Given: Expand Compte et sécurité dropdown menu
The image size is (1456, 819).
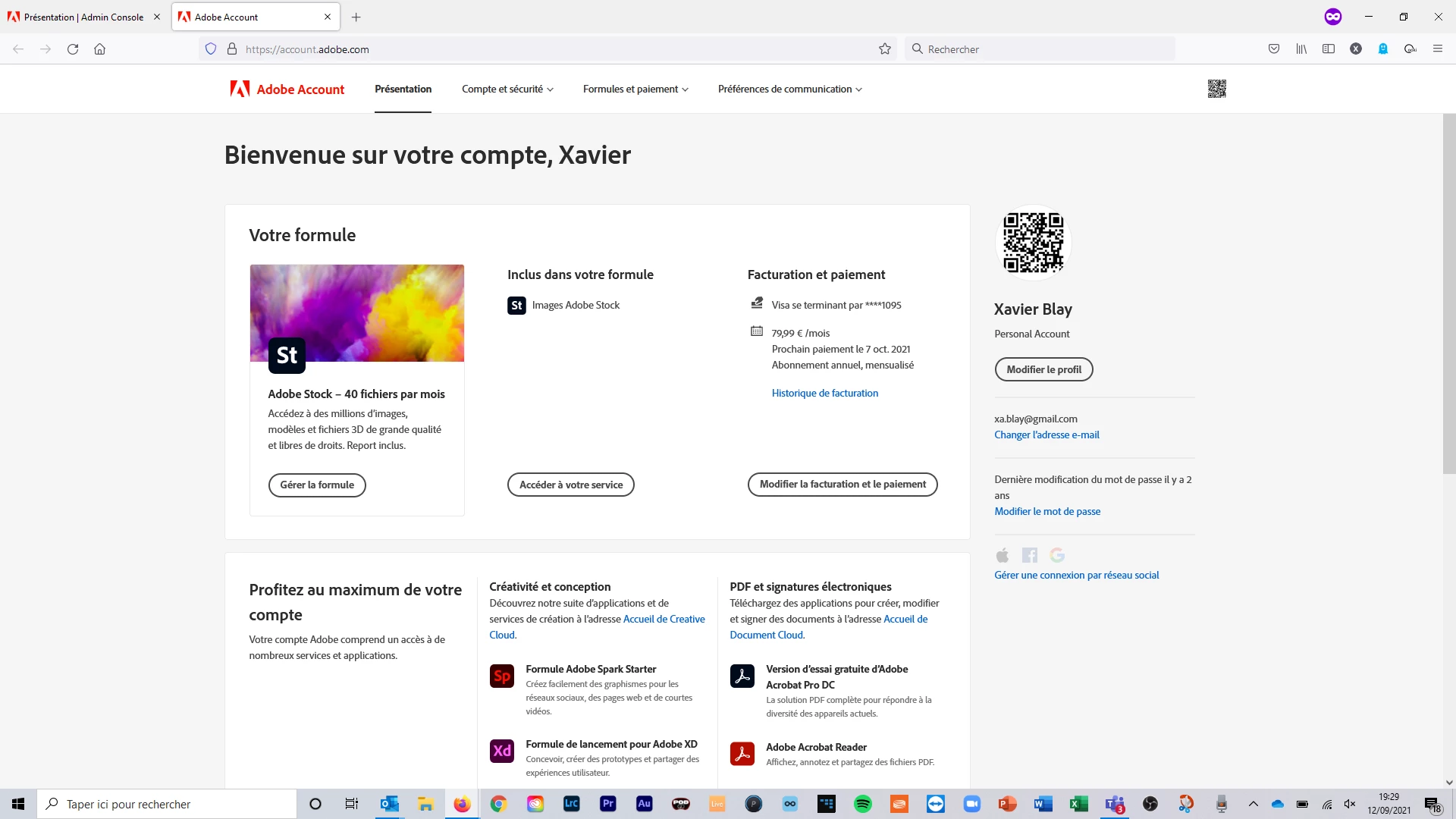Looking at the screenshot, I should 507,89.
